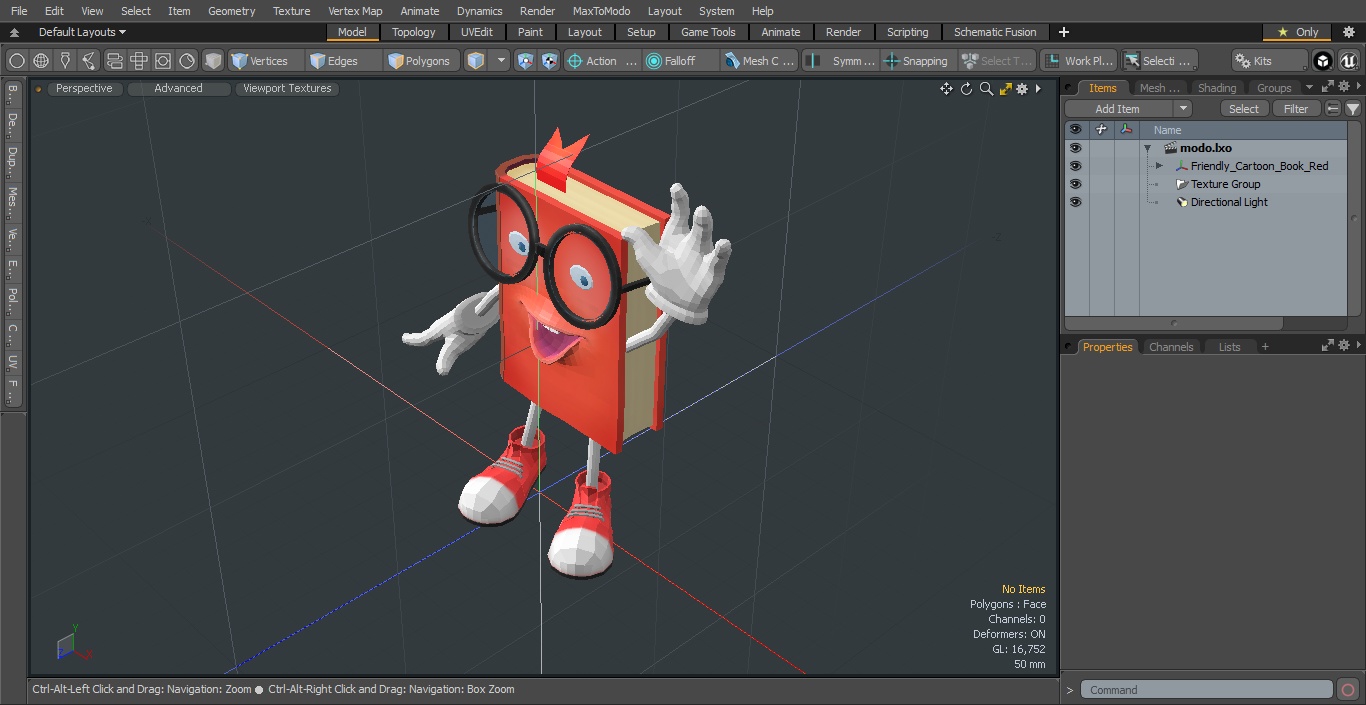Click the Select button in Items panel

pyautogui.click(x=1244, y=109)
